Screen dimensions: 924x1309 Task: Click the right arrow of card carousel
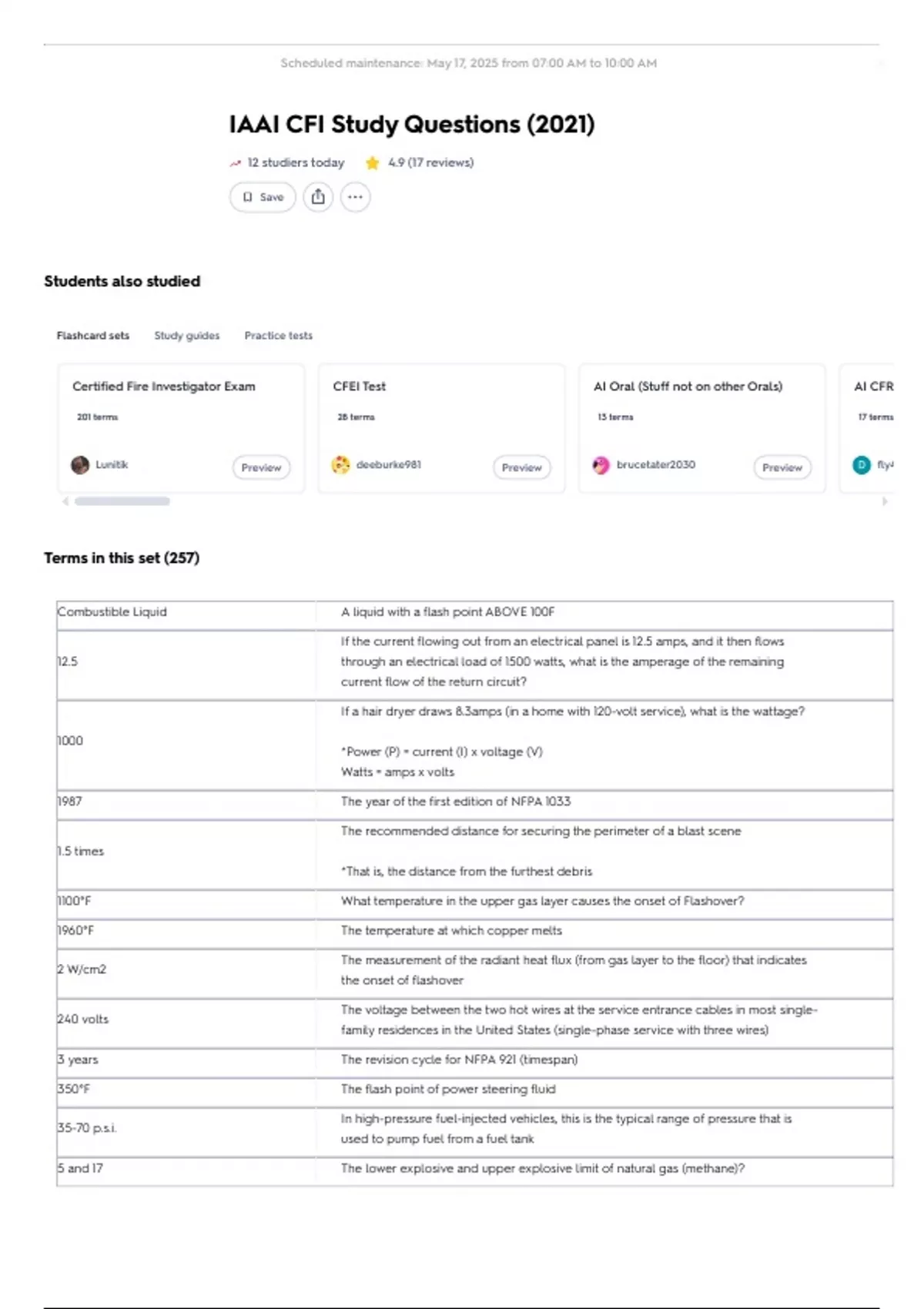click(x=885, y=501)
